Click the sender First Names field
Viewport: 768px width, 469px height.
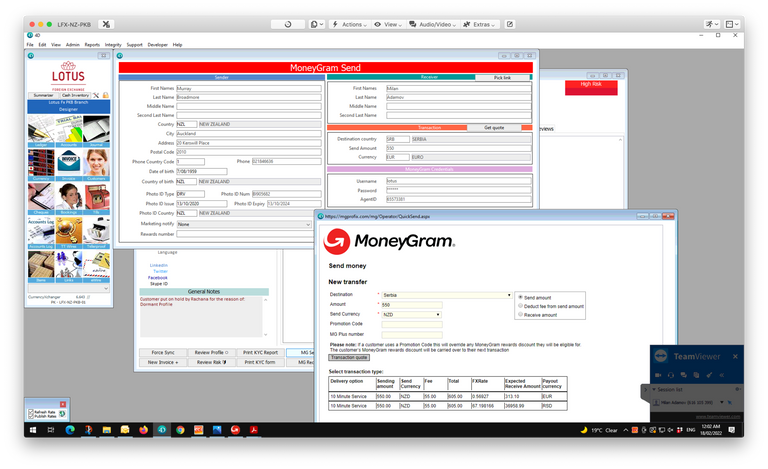(x=249, y=89)
